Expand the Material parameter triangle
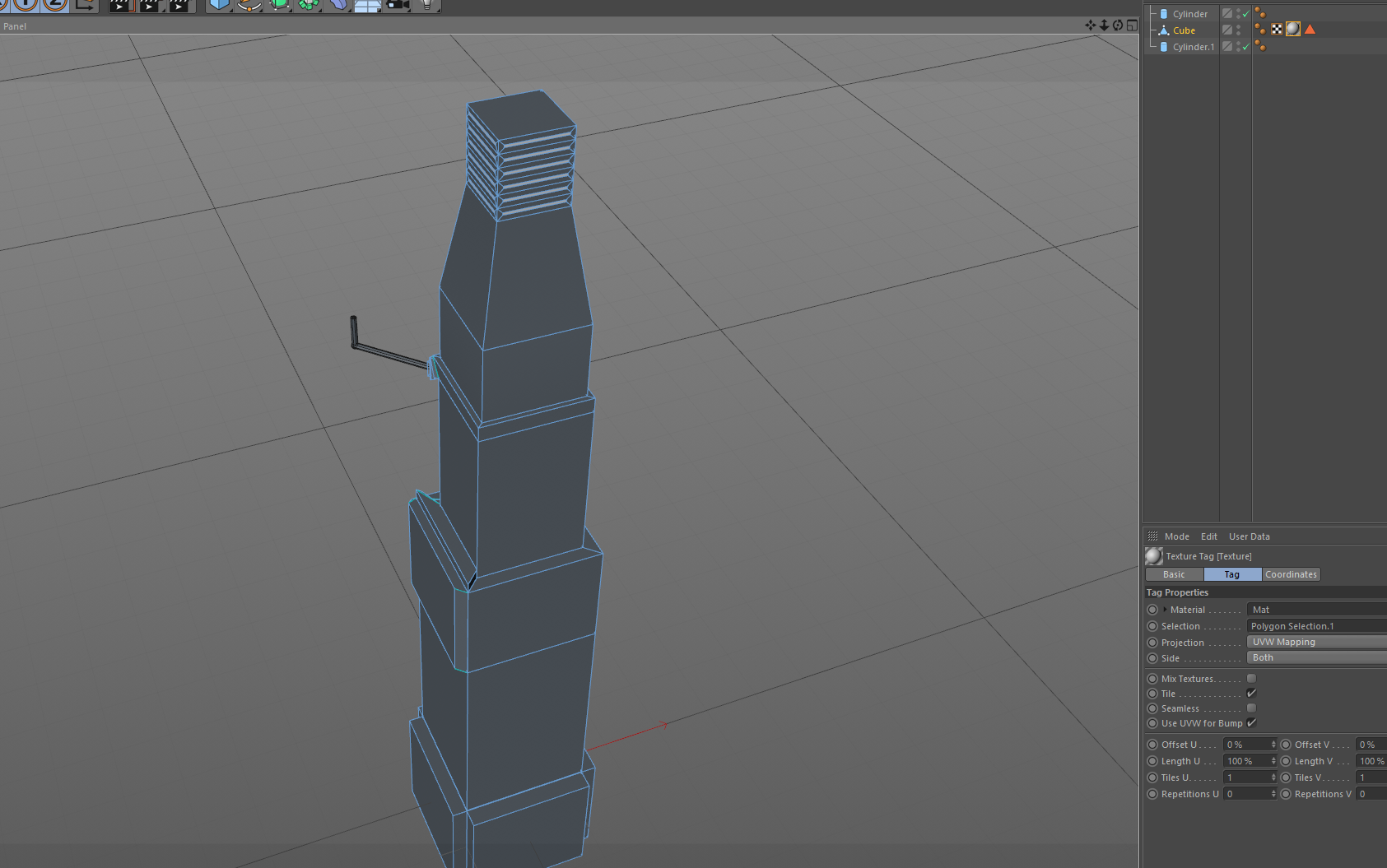This screenshot has width=1387, height=868. tap(1165, 610)
